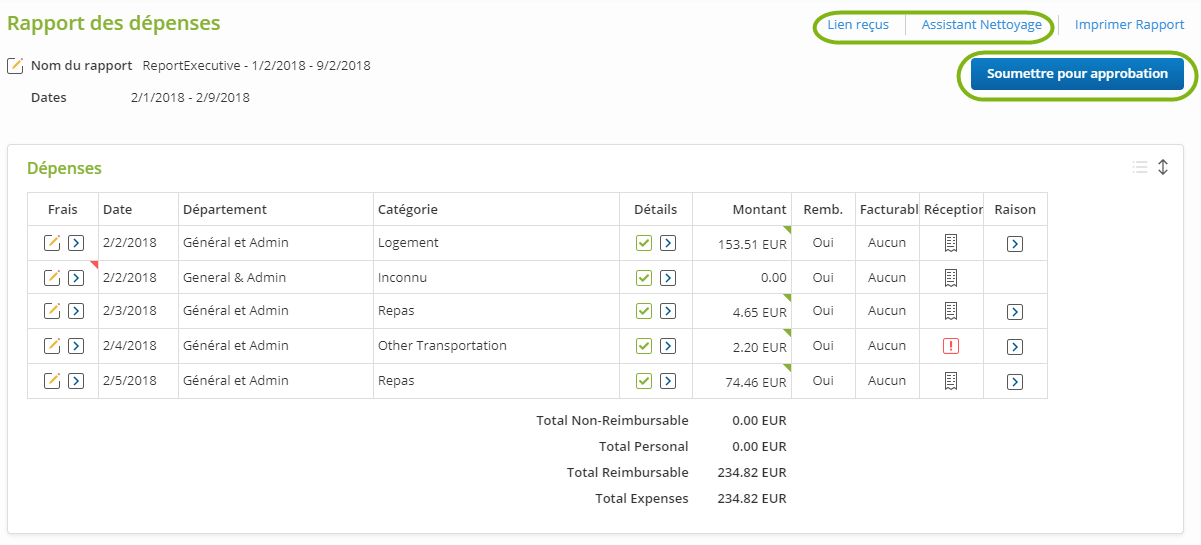
Task: Switch Dépenses to list view icon
Action: pyautogui.click(x=1140, y=167)
